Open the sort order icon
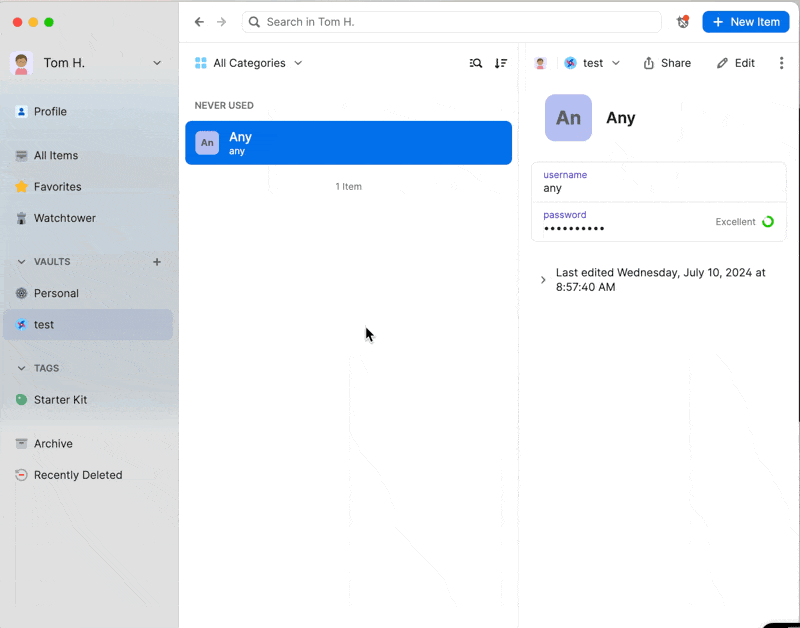 (501, 63)
